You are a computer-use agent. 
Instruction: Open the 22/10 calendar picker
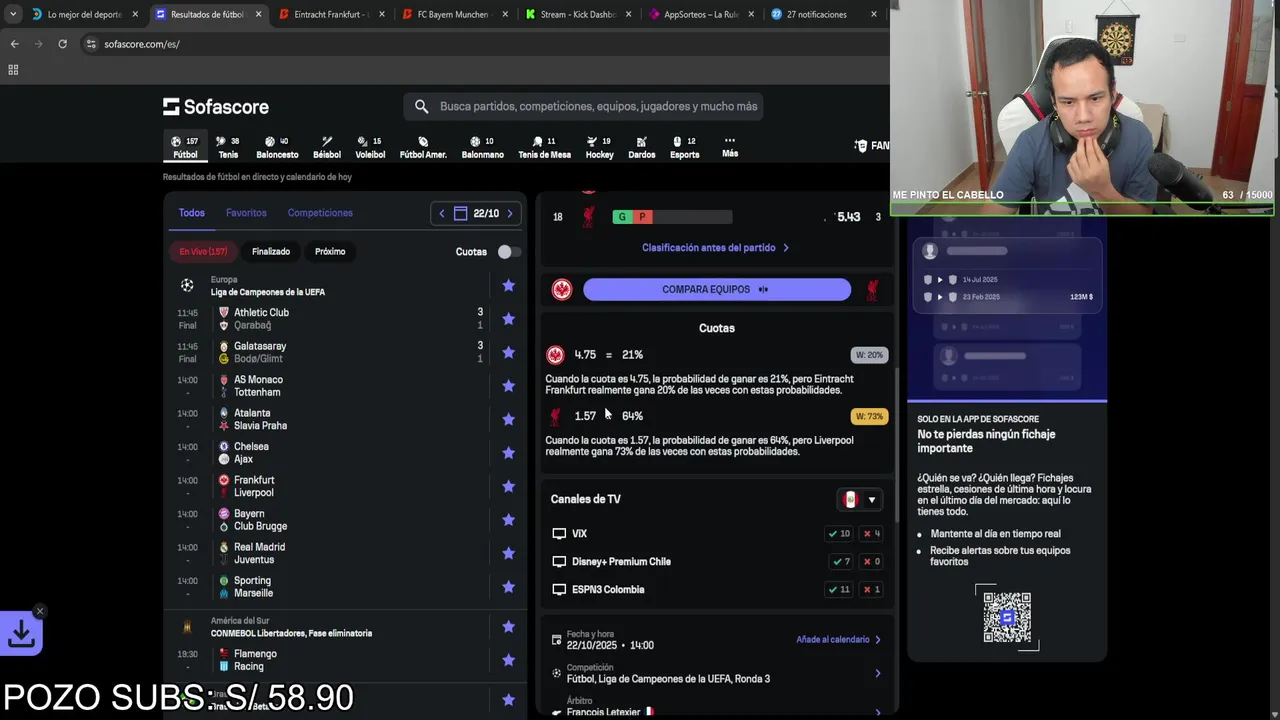click(x=476, y=213)
